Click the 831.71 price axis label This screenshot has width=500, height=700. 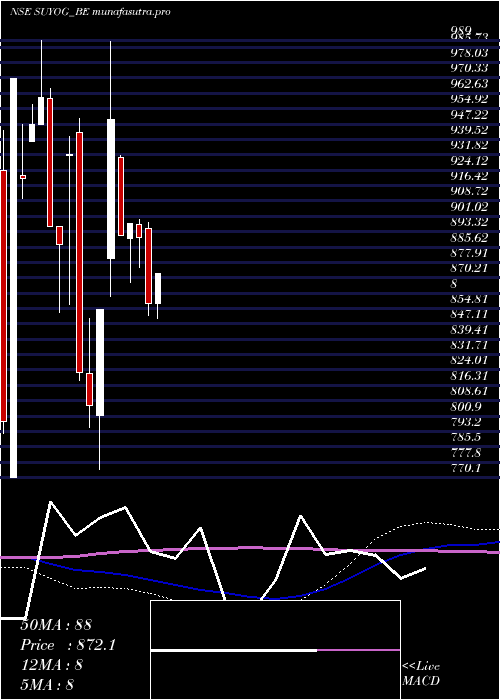click(469, 345)
